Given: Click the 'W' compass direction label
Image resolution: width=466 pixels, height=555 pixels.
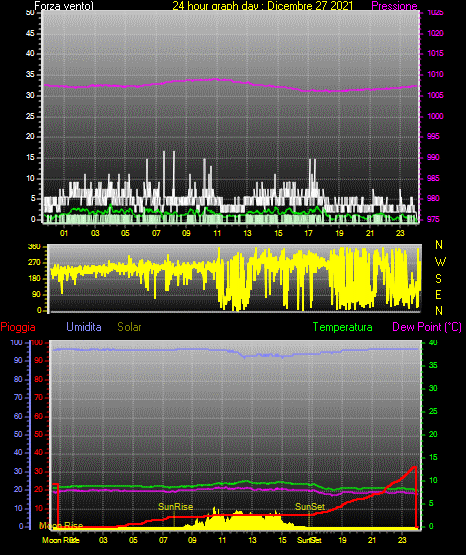Looking at the screenshot, I should pyautogui.click(x=440, y=262).
